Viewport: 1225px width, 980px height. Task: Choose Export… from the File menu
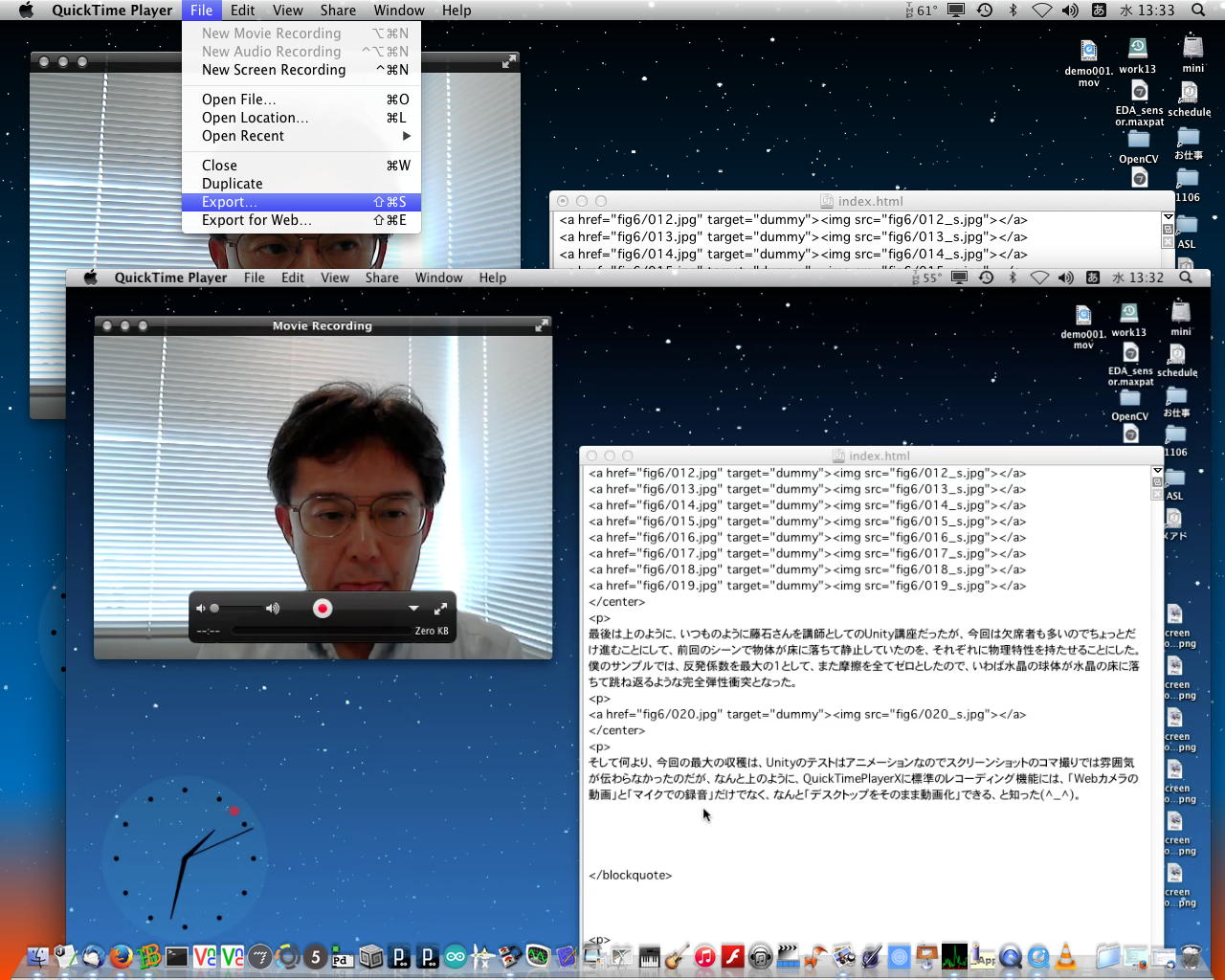230,202
